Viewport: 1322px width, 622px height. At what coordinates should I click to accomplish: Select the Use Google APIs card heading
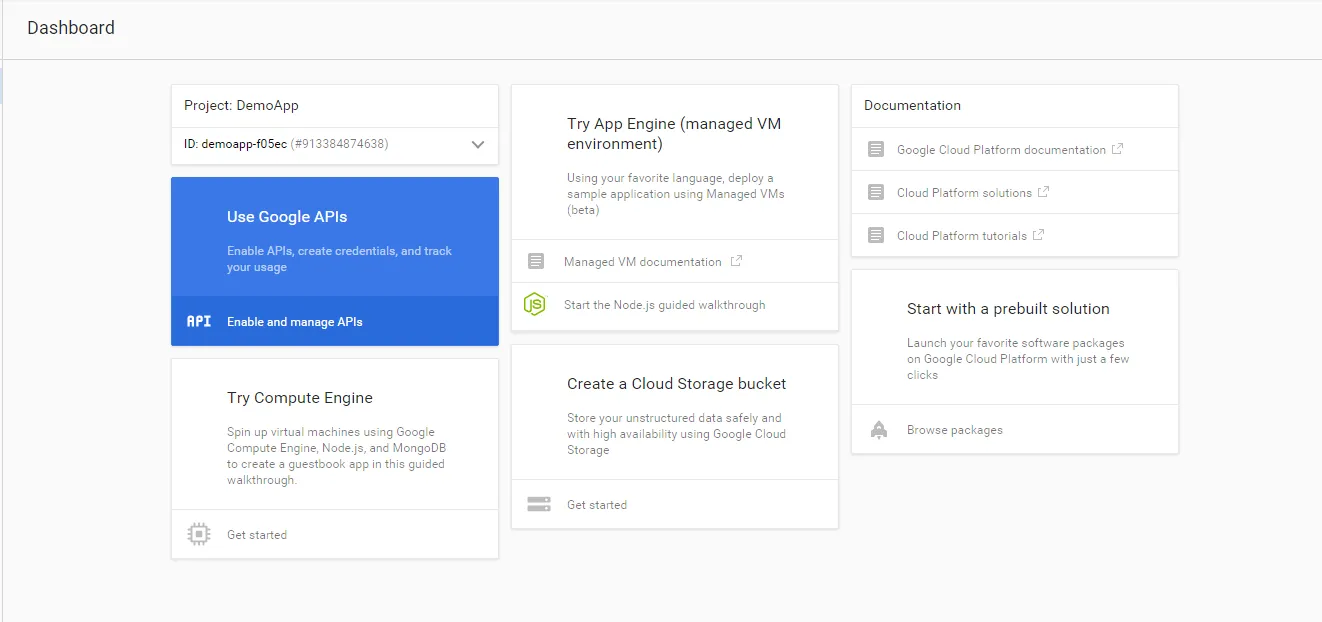[x=287, y=217]
